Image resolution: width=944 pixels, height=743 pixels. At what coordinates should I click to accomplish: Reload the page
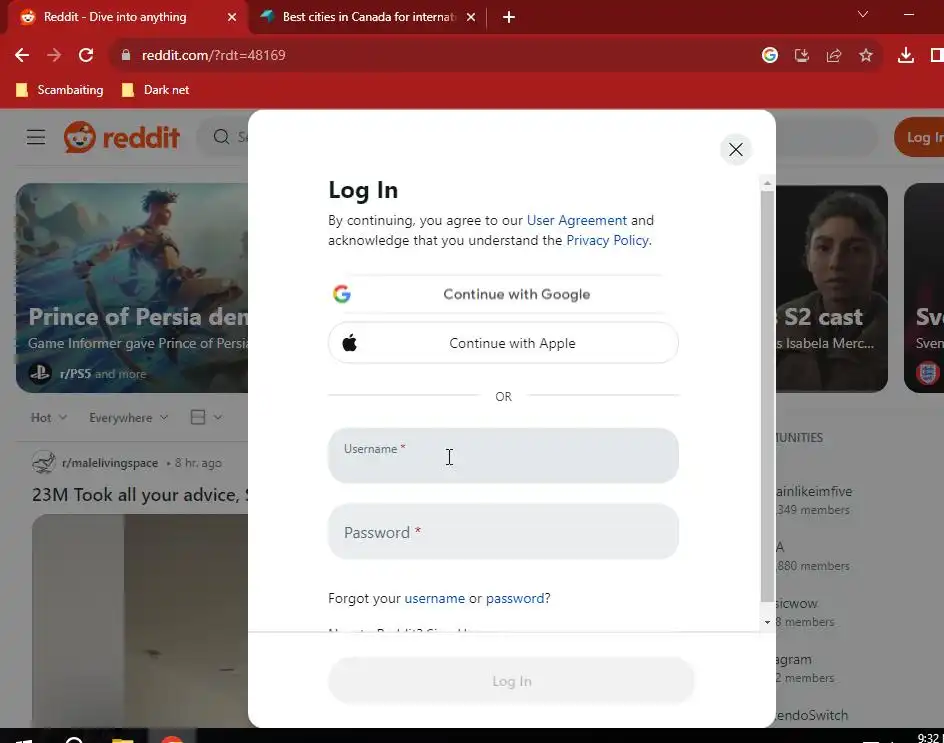86,55
